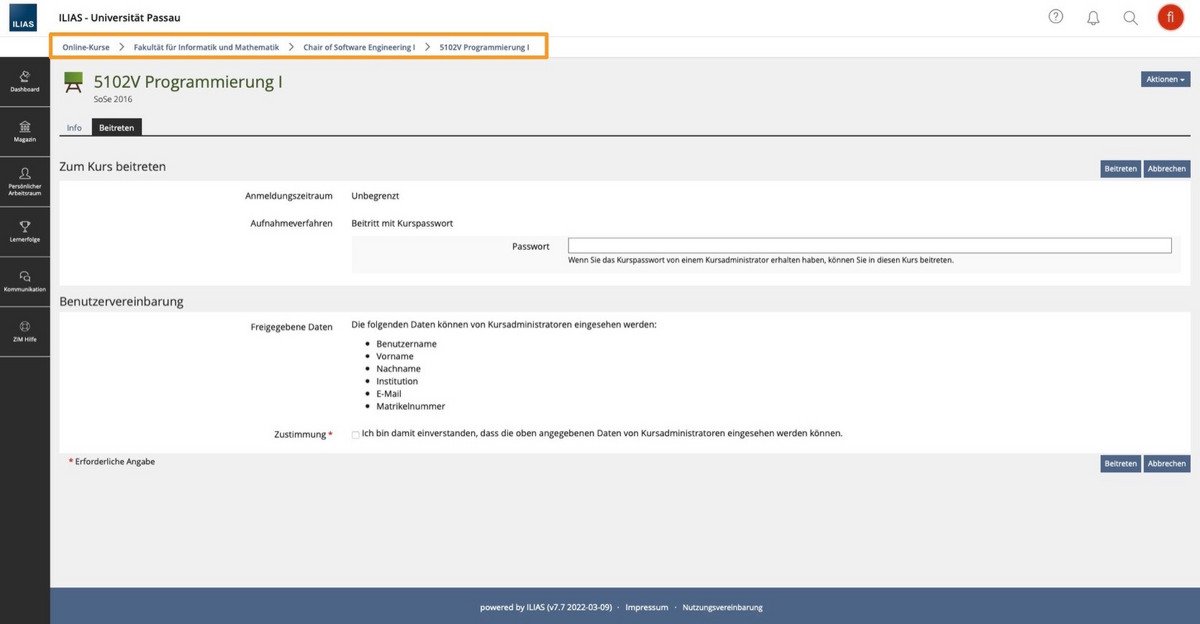Open the help question mark icon

1056,17
